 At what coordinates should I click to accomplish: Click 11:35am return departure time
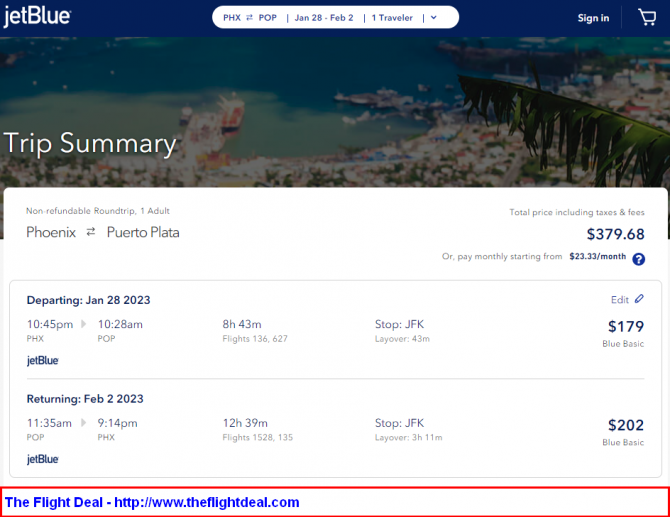(x=49, y=423)
